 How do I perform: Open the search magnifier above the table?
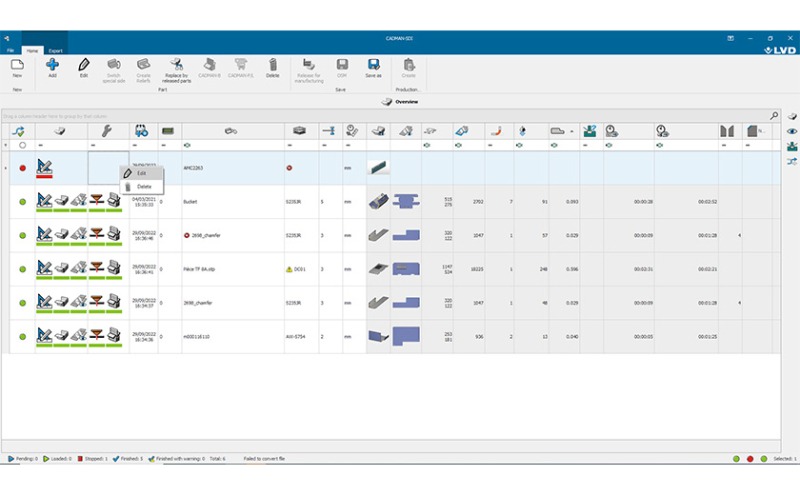(774, 116)
